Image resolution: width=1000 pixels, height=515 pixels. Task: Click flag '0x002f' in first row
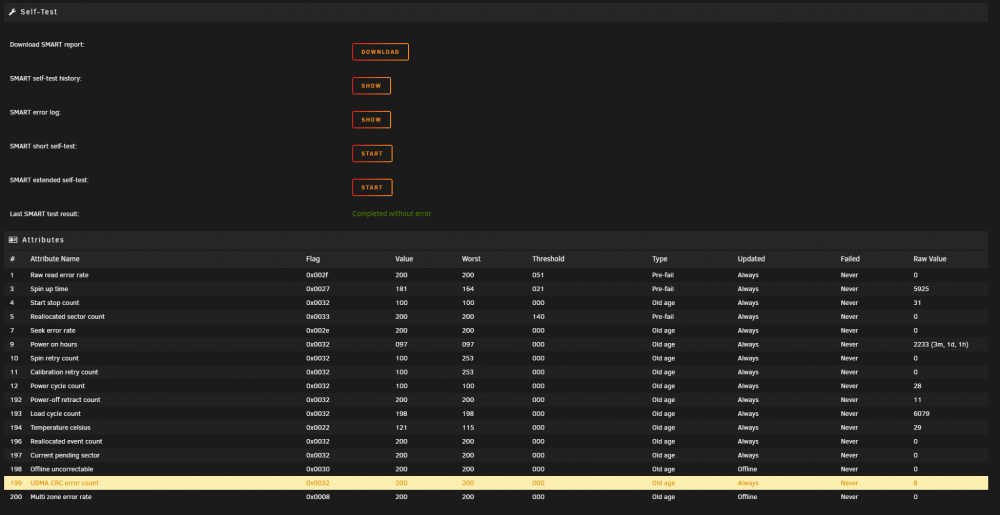click(318, 275)
